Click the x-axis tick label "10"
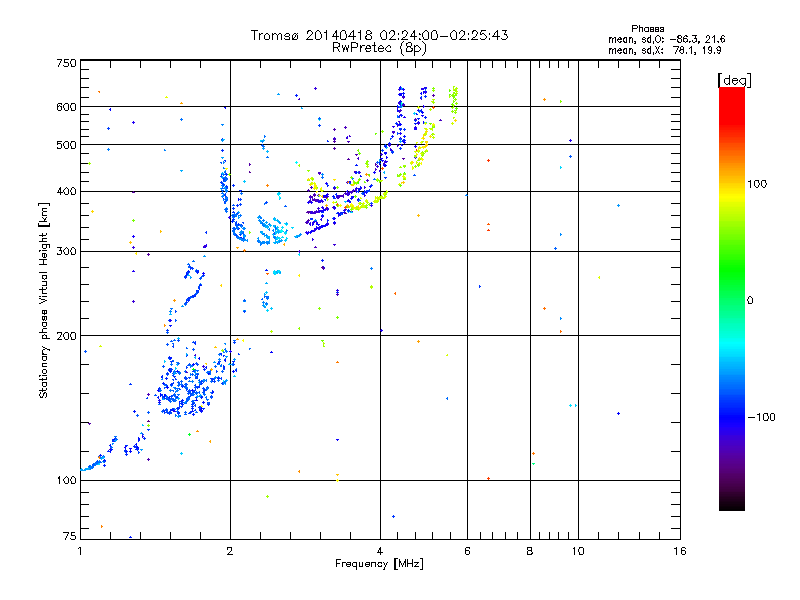Image resolution: width=800 pixels, height=600 pixels. pyautogui.click(x=578, y=551)
